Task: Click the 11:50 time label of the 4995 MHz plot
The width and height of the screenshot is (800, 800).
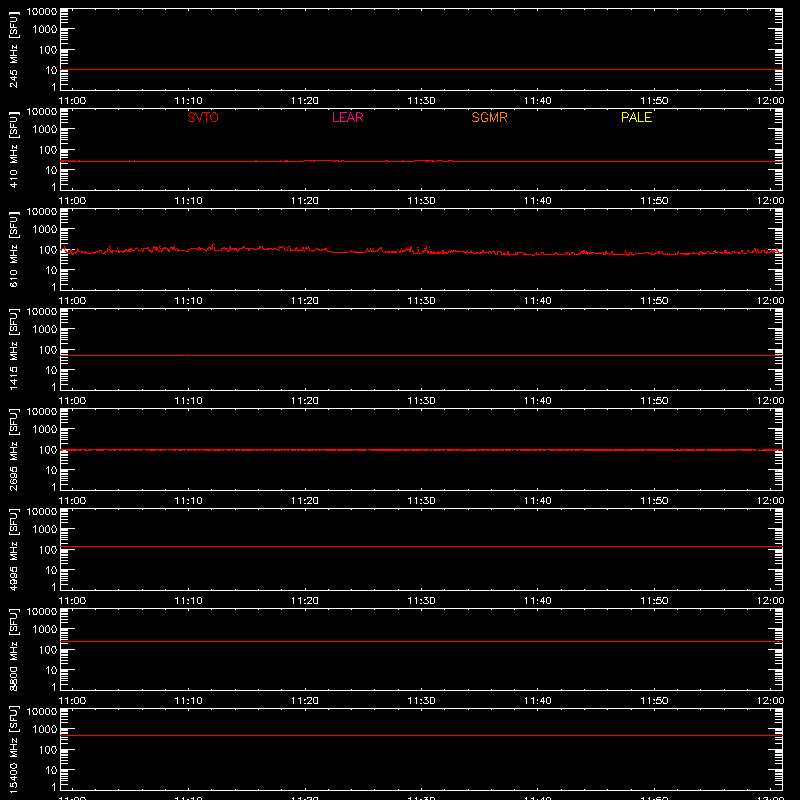Action: point(654,601)
